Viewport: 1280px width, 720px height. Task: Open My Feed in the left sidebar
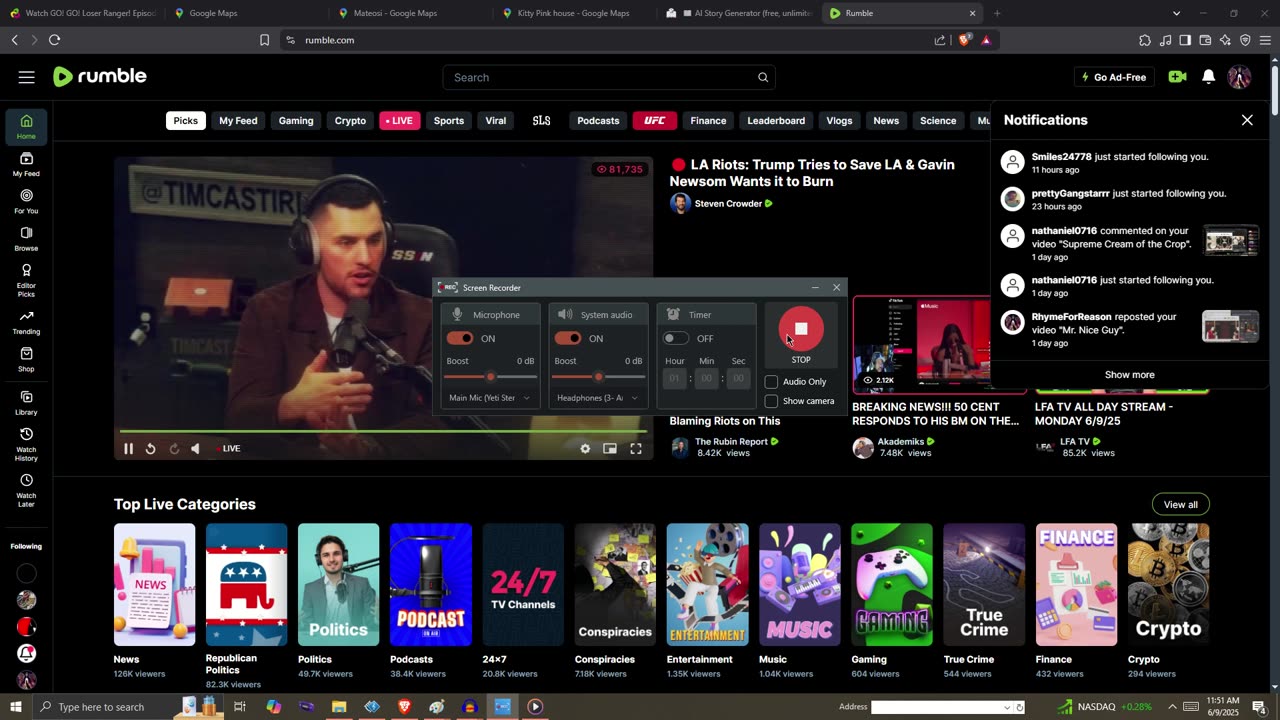click(26, 165)
